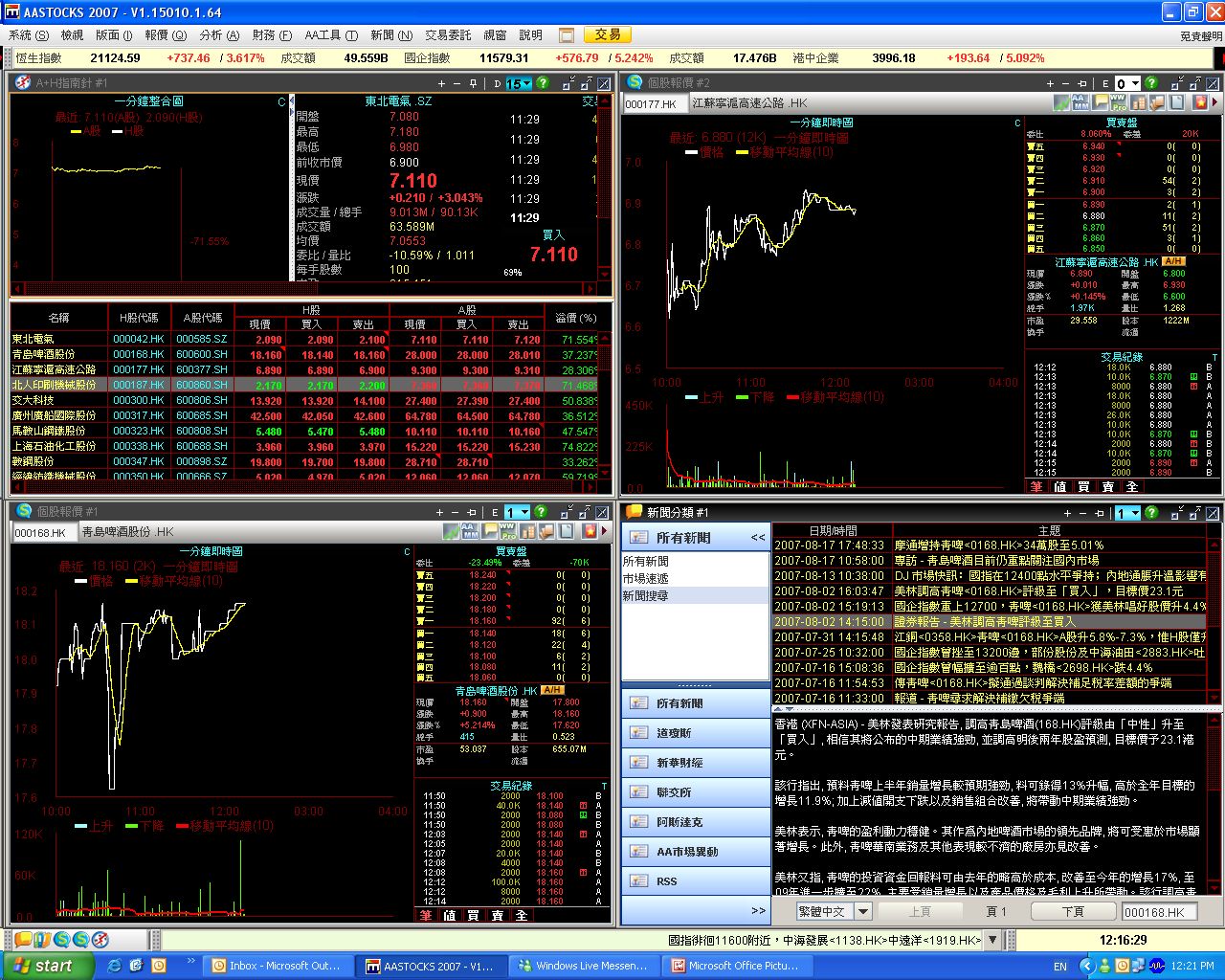The width and height of the screenshot is (1225, 980).
Task: Toggle E button in 個股報價 #2 title bar
Action: click(1106, 83)
